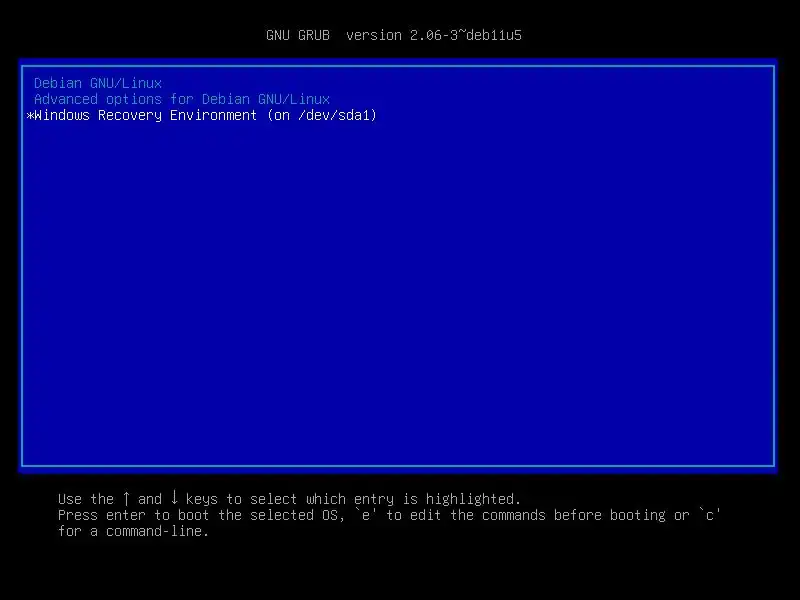800x600 pixels.
Task: Click the 'Use the ↑ and ↓ keys' hint line
Action: coord(289,498)
